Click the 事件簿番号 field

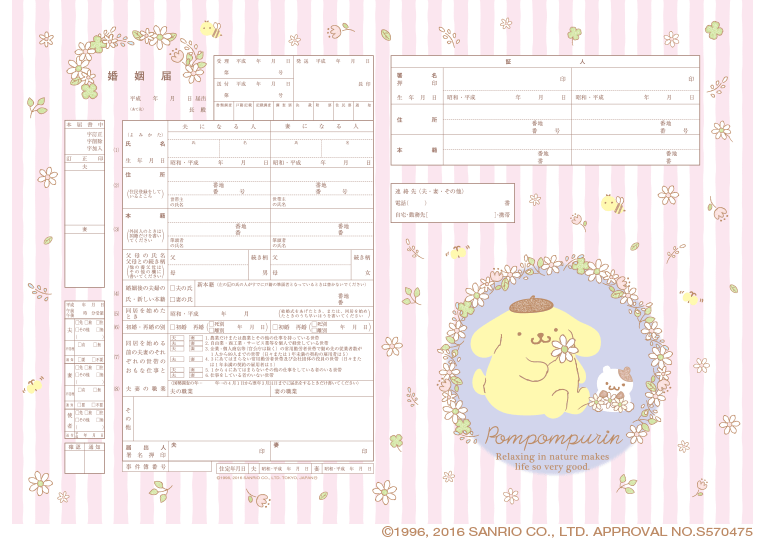190,467
